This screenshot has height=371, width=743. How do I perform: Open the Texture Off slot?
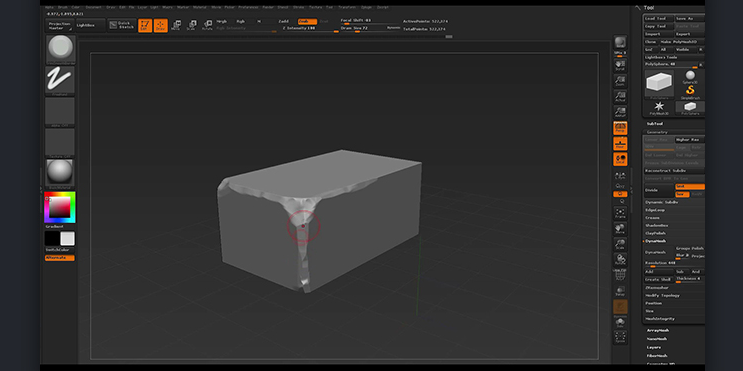(60, 143)
